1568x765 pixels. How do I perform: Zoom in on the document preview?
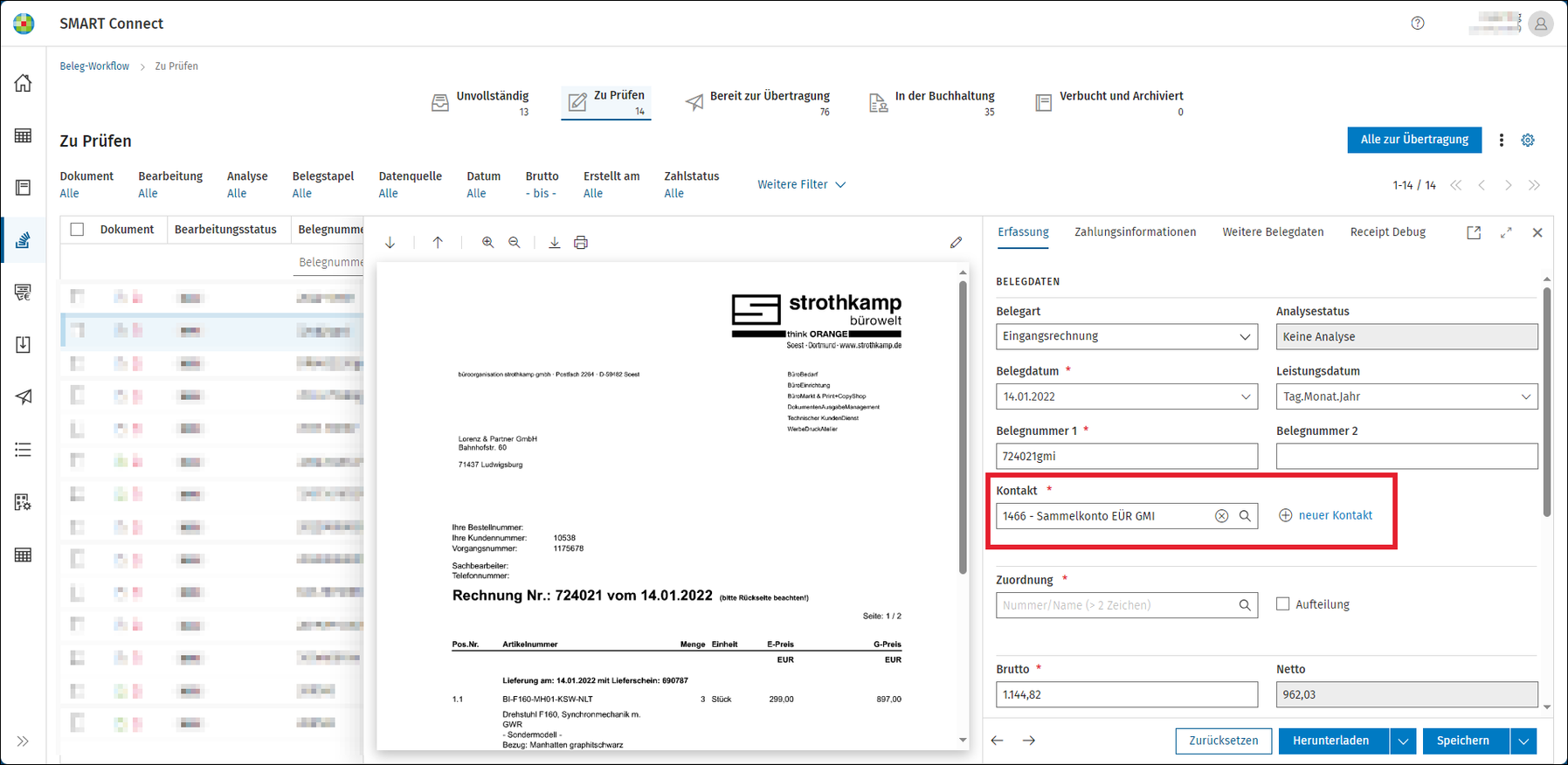coord(488,243)
